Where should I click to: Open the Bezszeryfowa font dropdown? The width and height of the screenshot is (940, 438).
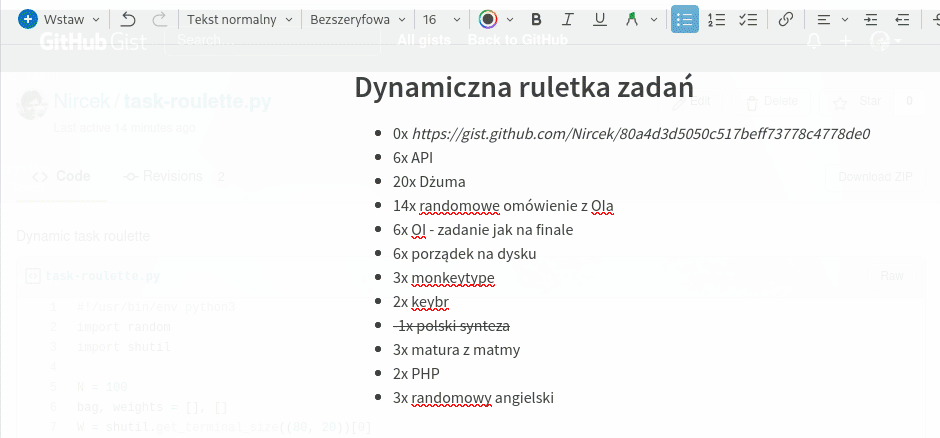pyautogui.click(x=358, y=19)
